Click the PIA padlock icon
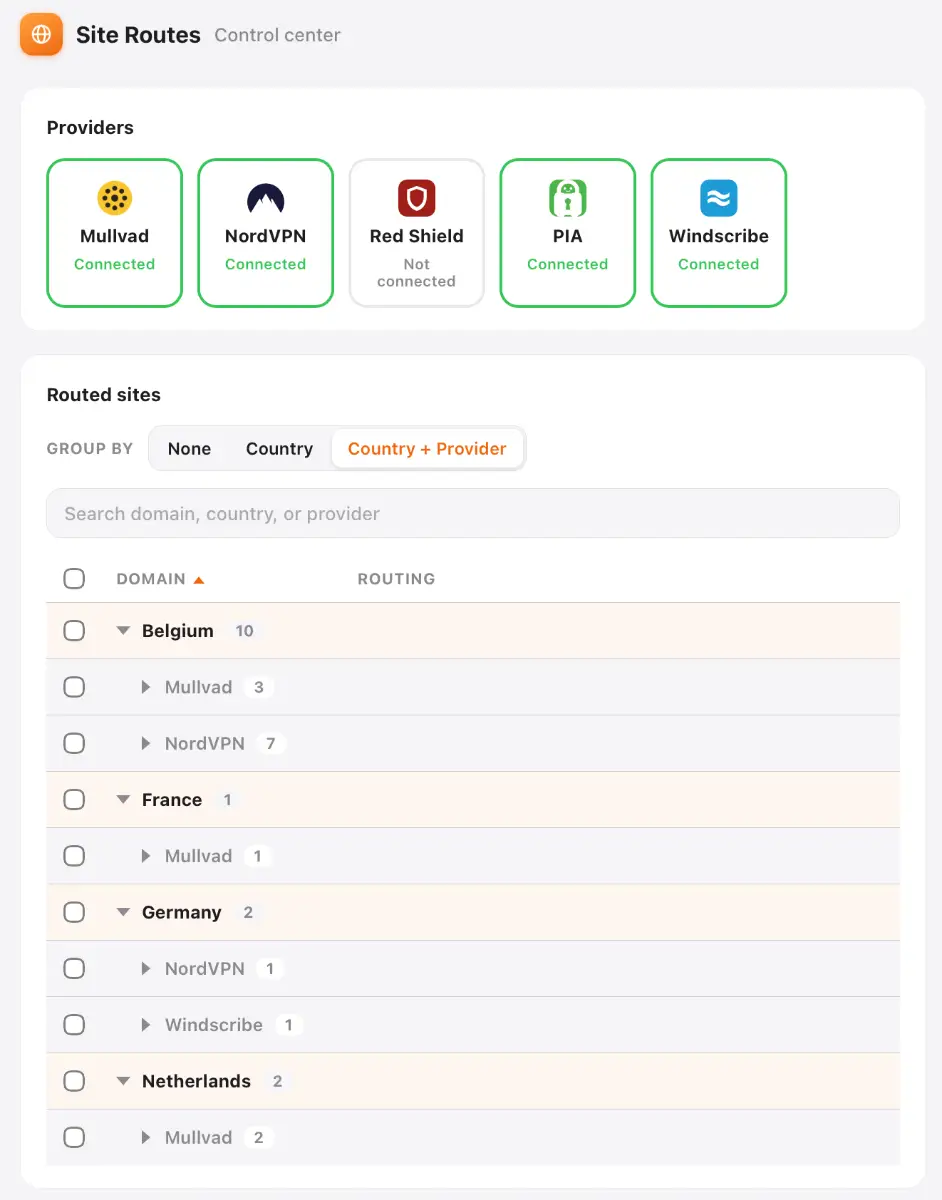The image size is (942, 1200). point(568,198)
